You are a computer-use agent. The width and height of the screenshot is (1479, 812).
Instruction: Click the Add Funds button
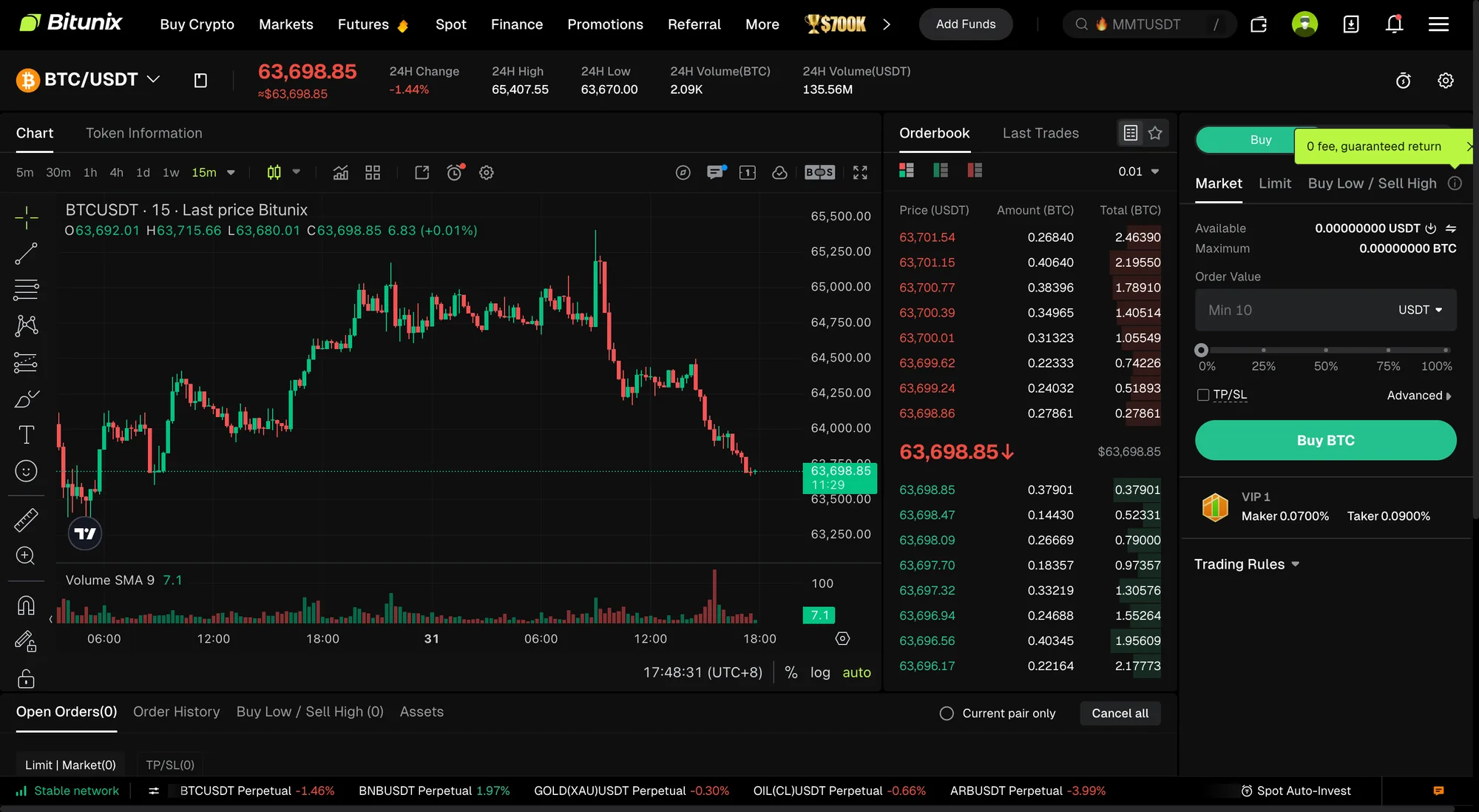(965, 24)
